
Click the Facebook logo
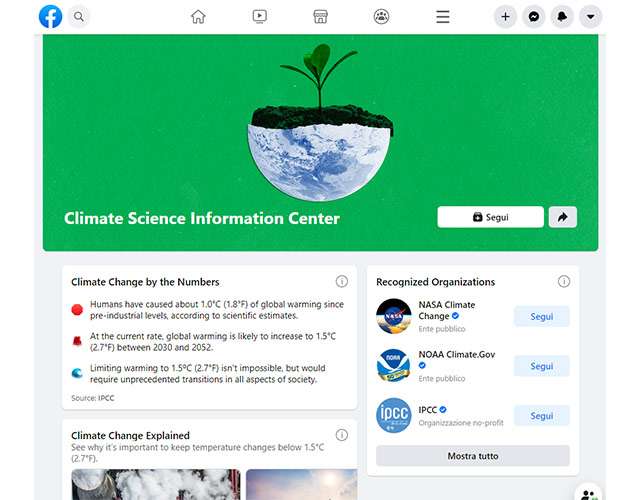tap(51, 17)
